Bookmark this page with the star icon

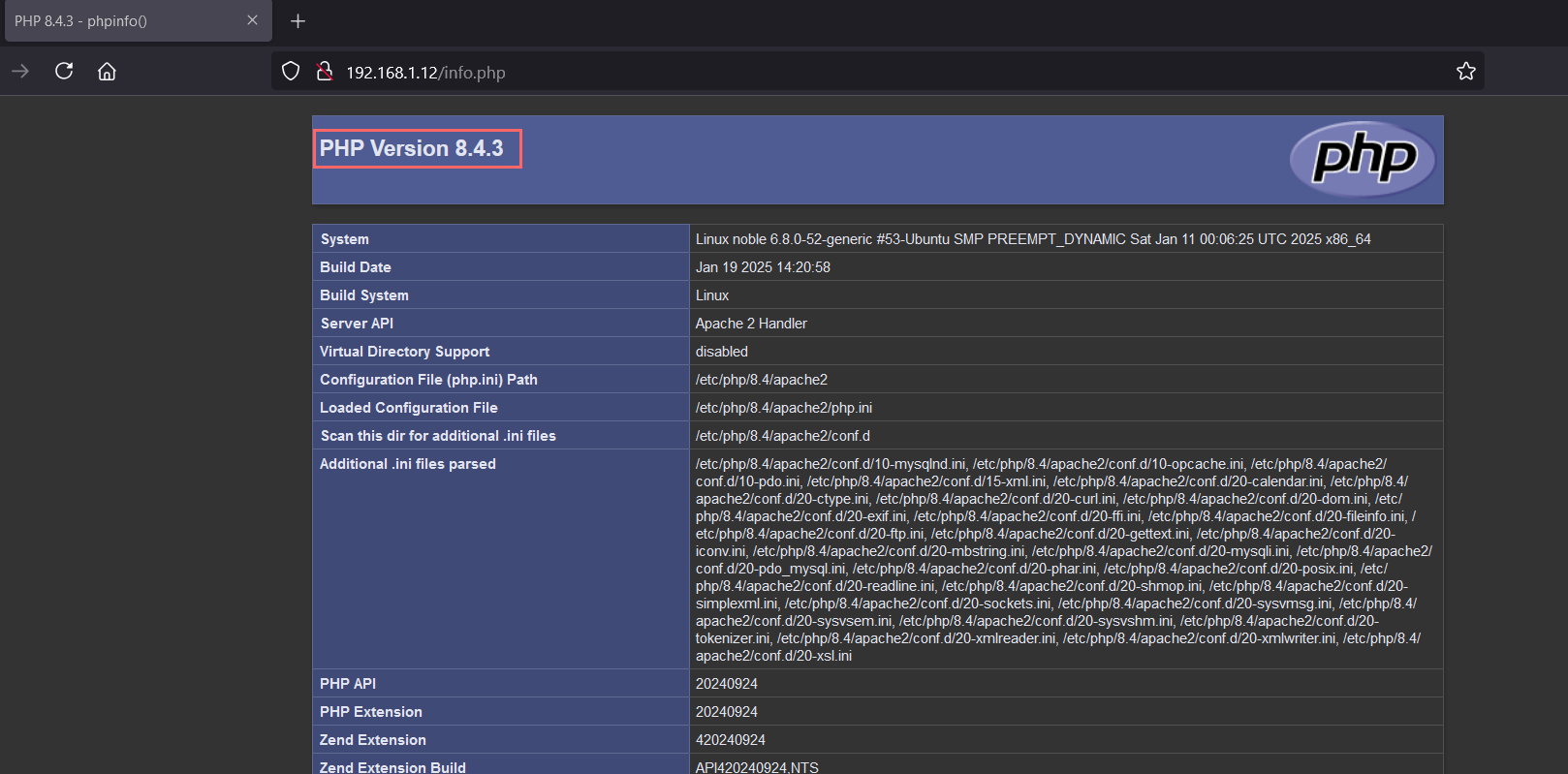(1465, 71)
